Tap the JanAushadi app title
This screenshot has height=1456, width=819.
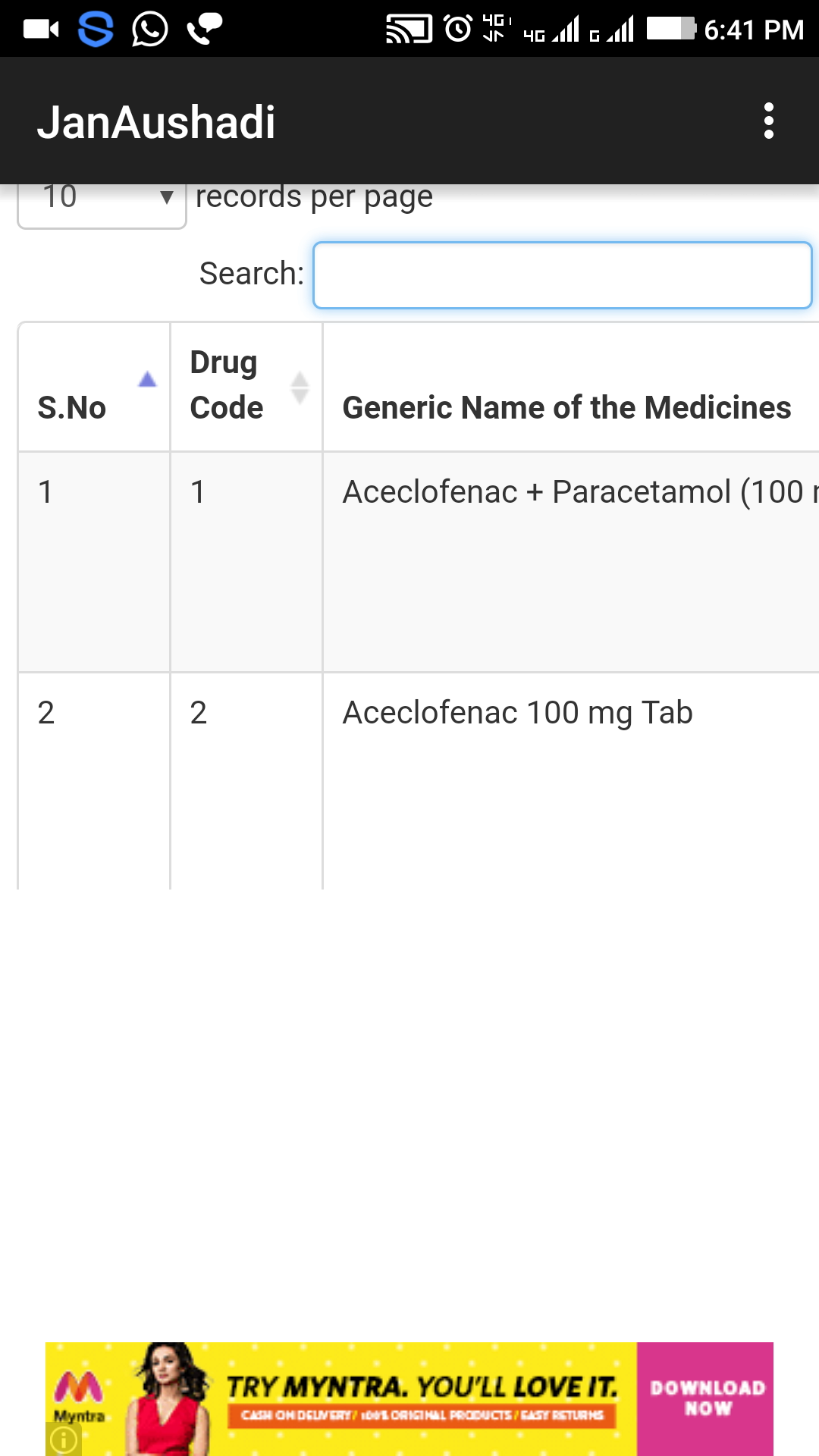click(156, 122)
